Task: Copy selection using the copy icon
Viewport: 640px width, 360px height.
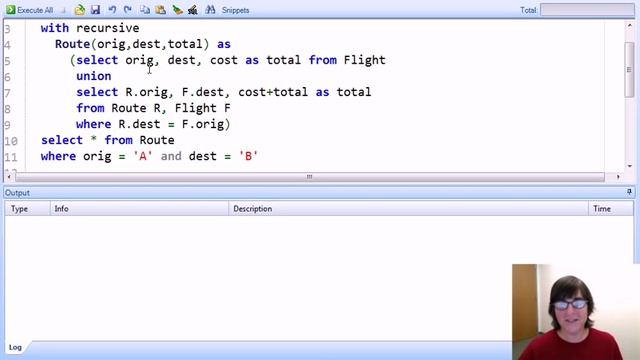Action: coord(144,10)
